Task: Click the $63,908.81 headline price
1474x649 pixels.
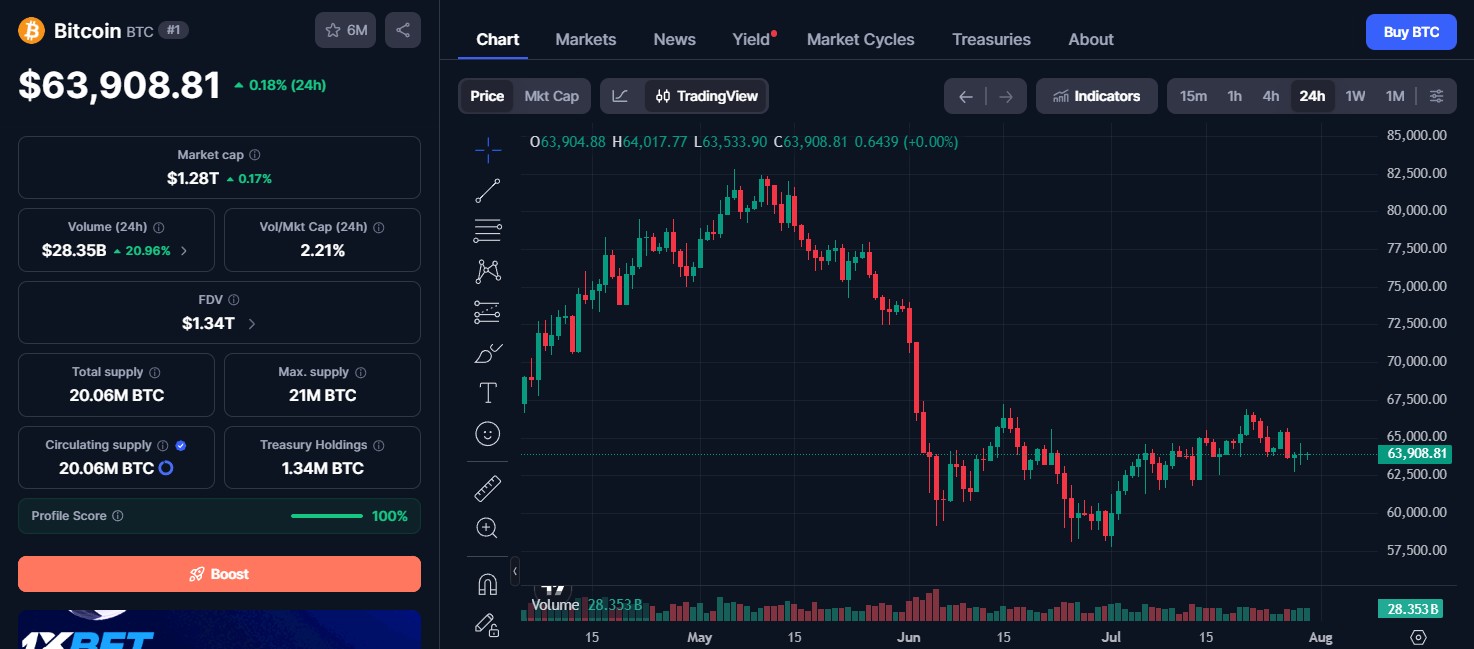Action: [x=119, y=85]
